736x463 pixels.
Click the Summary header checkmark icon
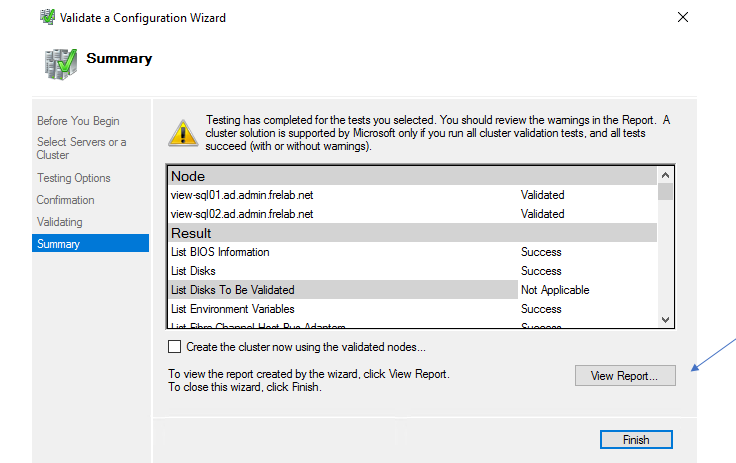tap(60, 62)
